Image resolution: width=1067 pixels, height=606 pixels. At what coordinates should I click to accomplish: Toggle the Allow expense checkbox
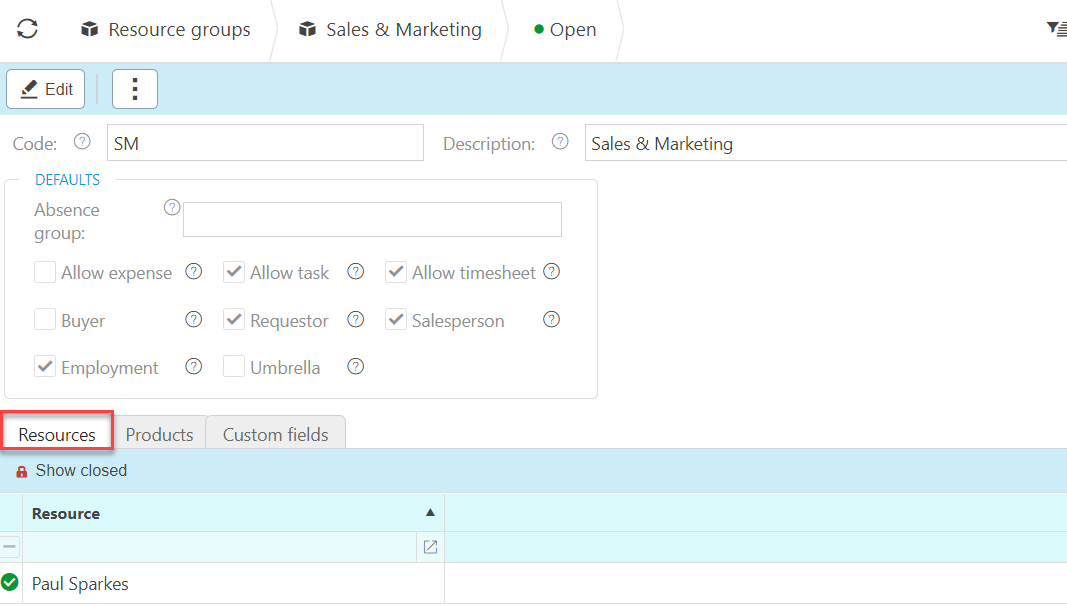pos(45,272)
